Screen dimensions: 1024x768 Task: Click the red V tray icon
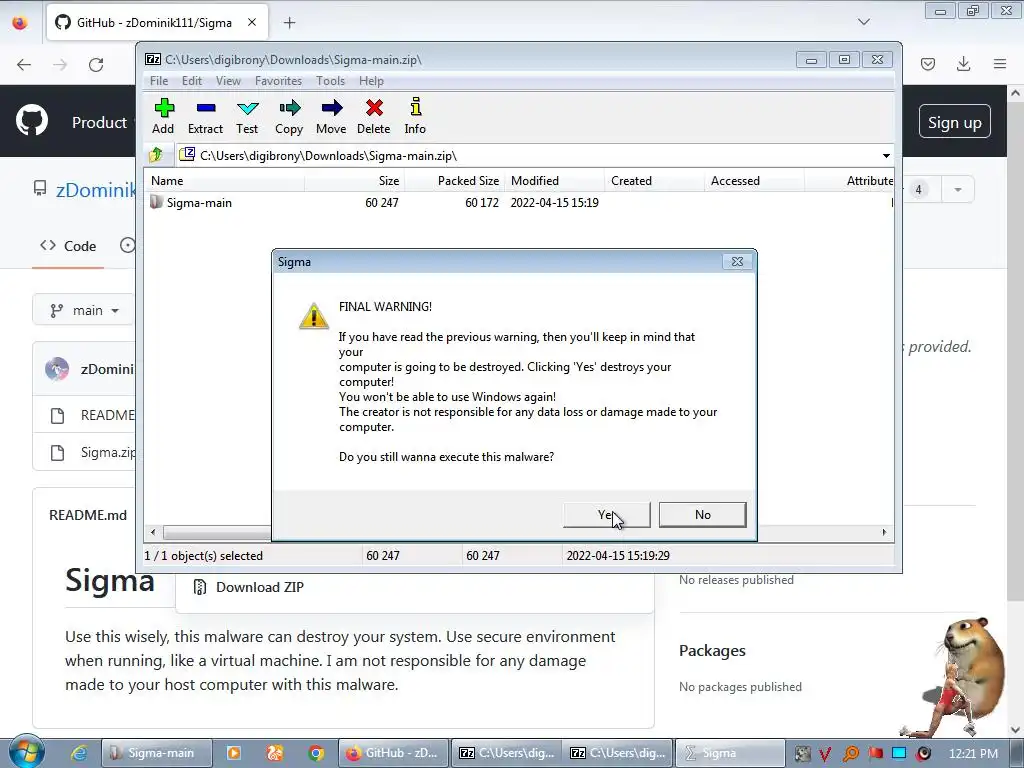(825, 754)
